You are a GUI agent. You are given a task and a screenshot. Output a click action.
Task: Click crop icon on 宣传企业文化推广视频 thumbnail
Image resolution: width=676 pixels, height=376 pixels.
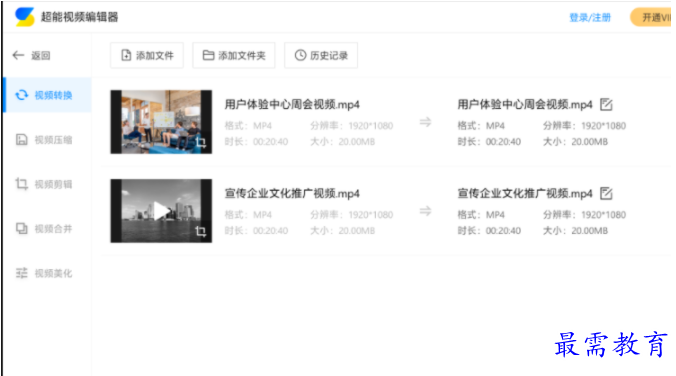point(200,231)
